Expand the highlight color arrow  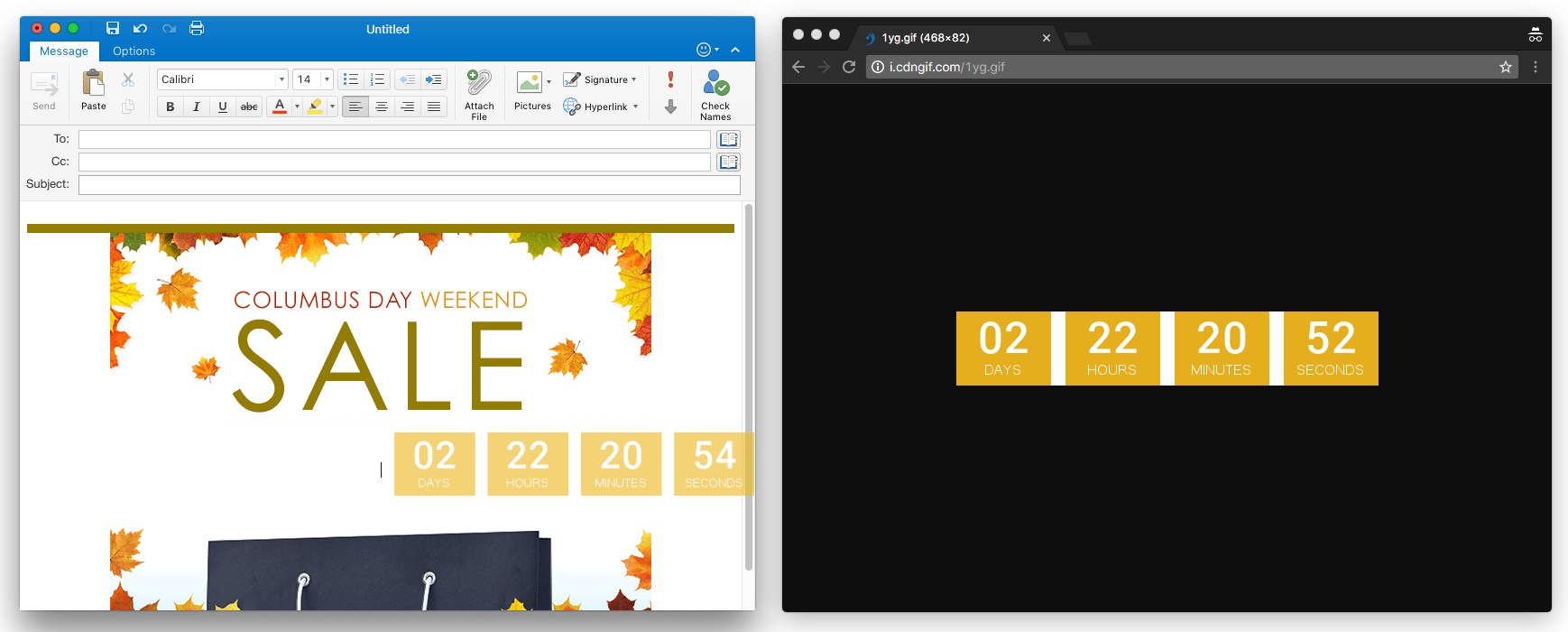point(332,107)
